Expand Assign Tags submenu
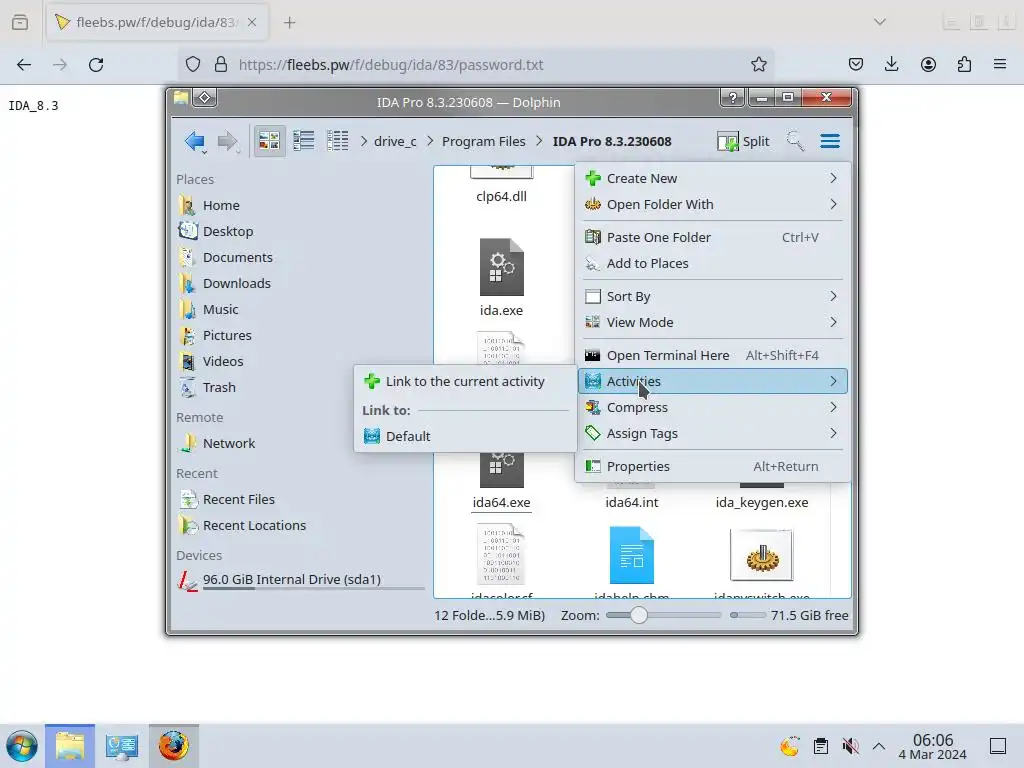This screenshot has height=768, width=1024. 712,434
